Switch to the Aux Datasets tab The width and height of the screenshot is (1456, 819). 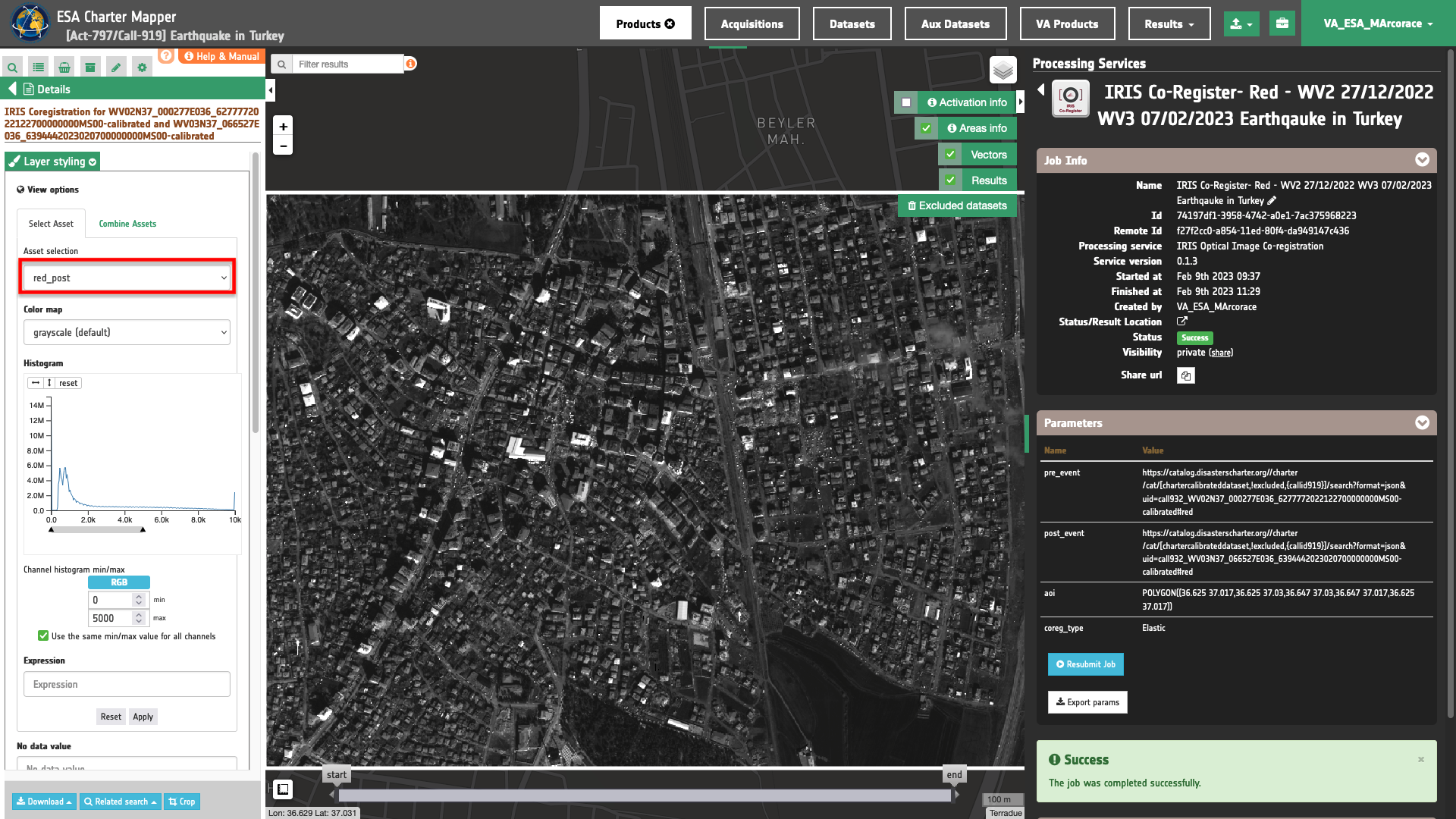(955, 24)
